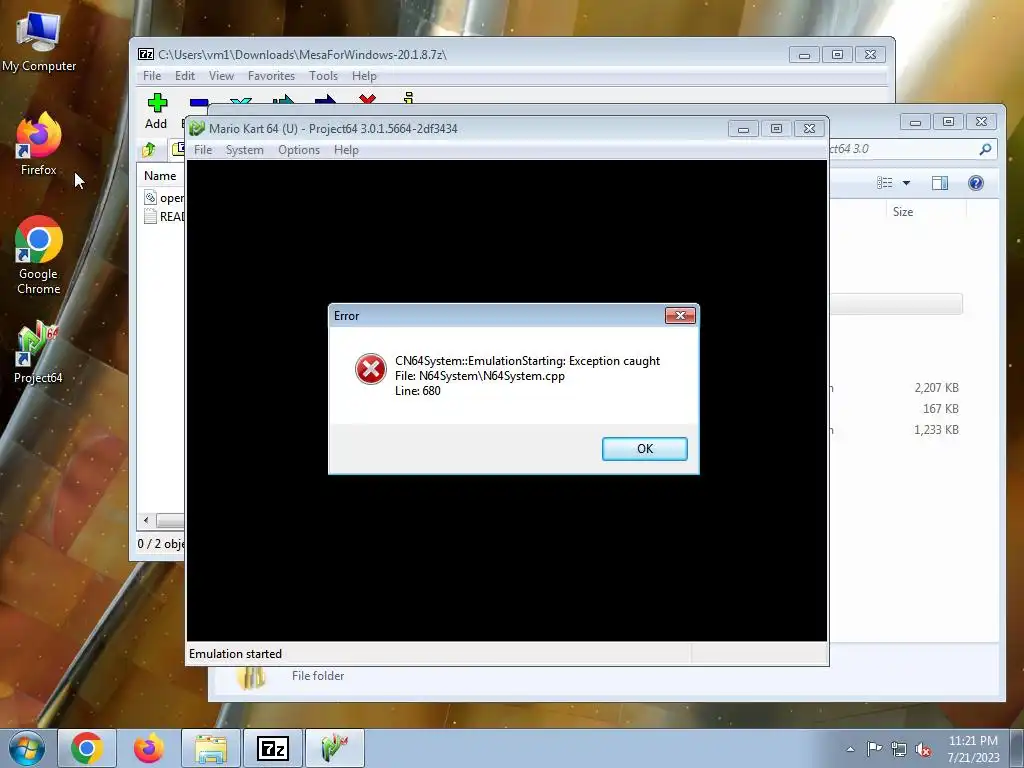Open Project64 desktop shortcut

pos(38,351)
